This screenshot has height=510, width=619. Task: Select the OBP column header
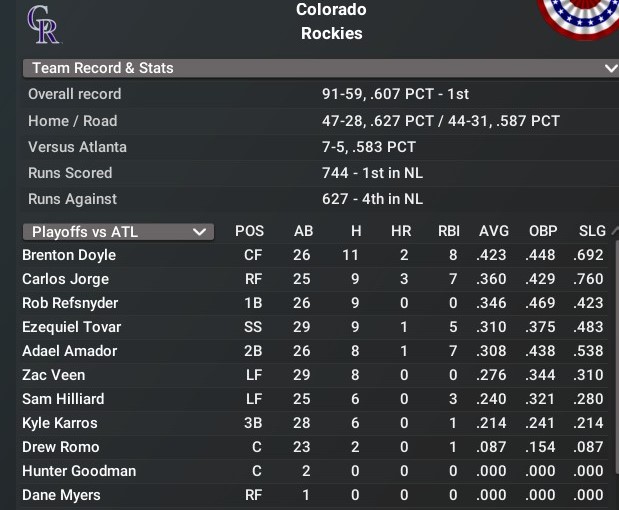(x=541, y=231)
